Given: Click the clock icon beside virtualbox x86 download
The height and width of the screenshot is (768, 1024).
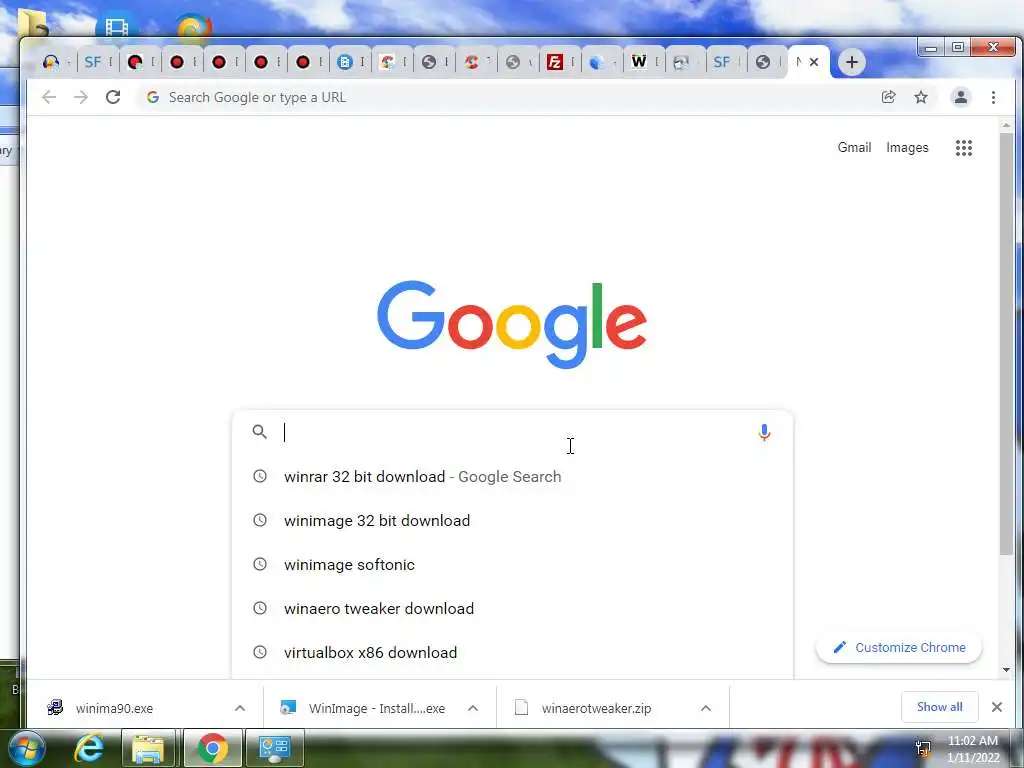Looking at the screenshot, I should pos(260,652).
